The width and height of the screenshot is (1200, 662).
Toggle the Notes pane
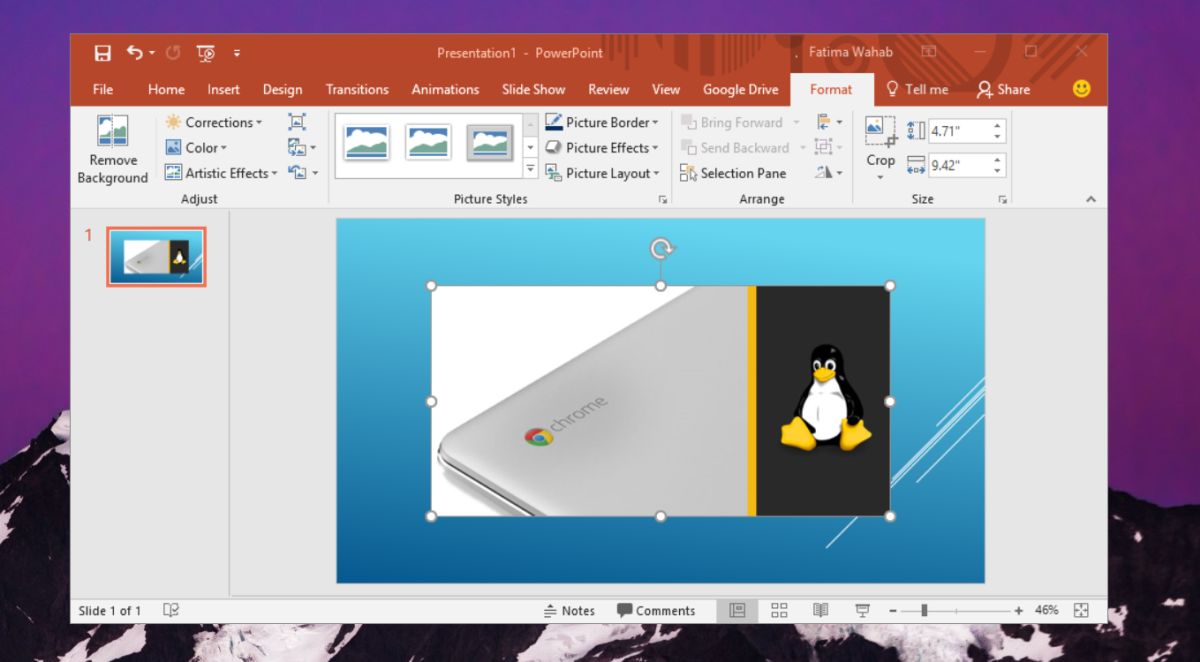568,610
